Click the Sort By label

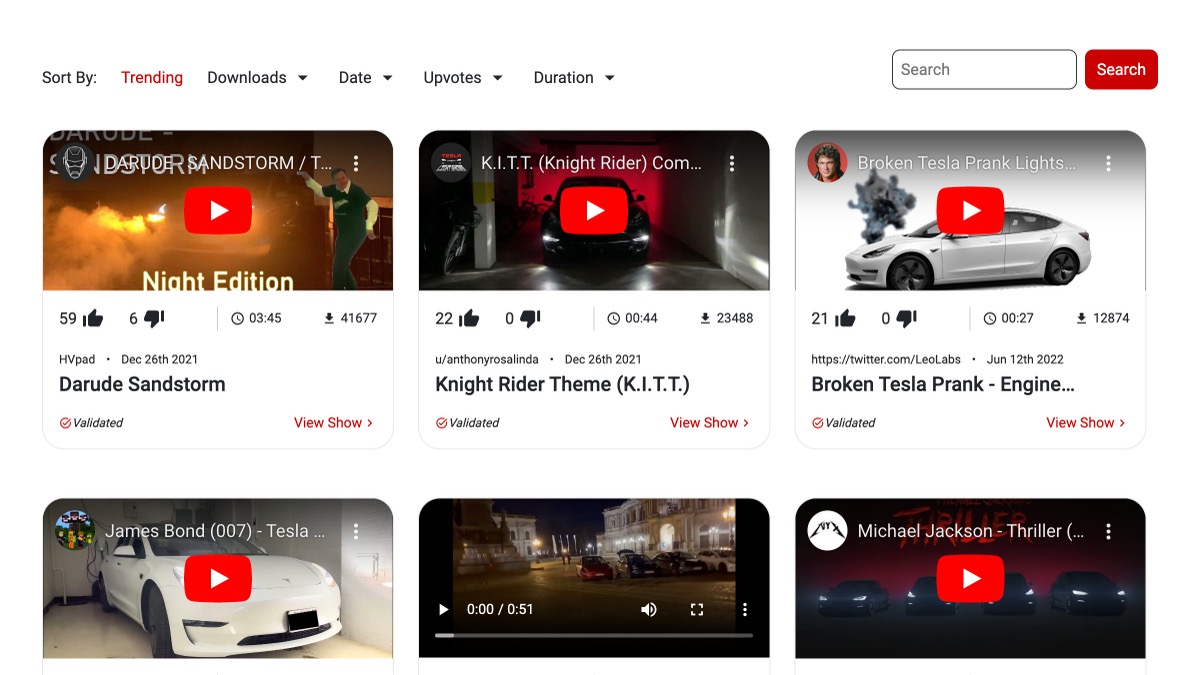click(69, 77)
